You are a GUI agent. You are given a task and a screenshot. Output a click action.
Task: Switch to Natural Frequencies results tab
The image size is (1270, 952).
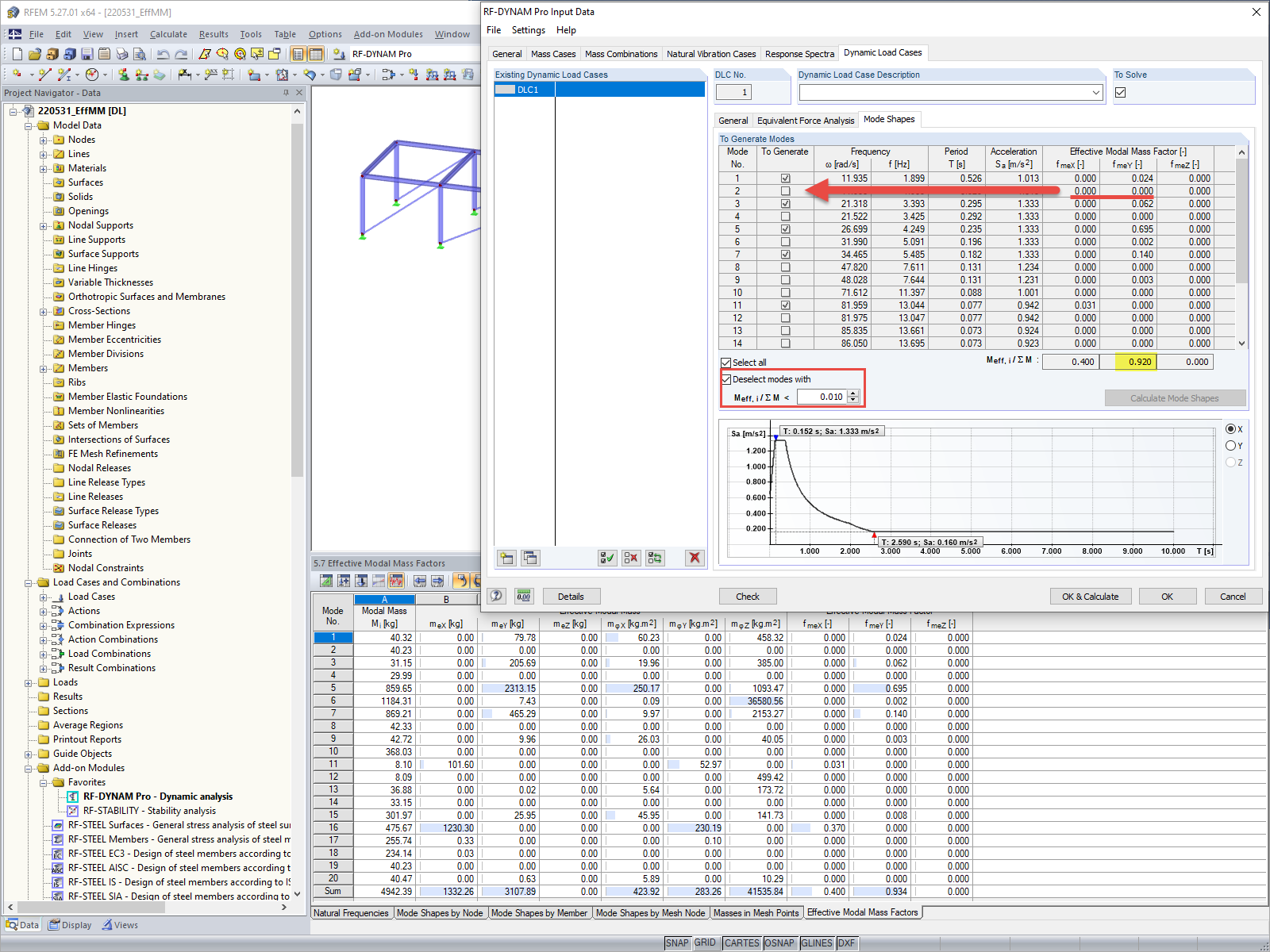pyautogui.click(x=351, y=913)
